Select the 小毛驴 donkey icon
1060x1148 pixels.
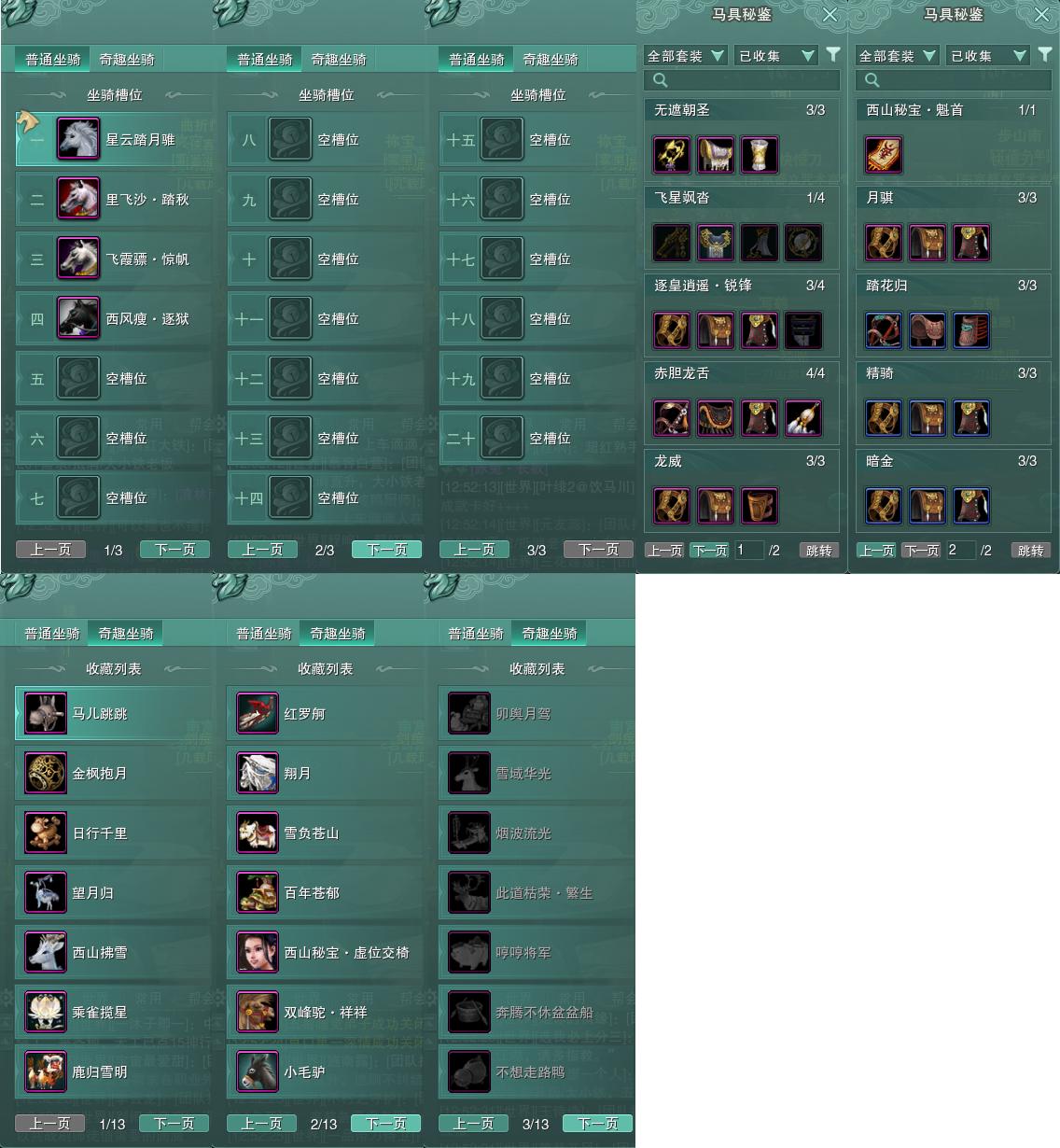[258, 1071]
